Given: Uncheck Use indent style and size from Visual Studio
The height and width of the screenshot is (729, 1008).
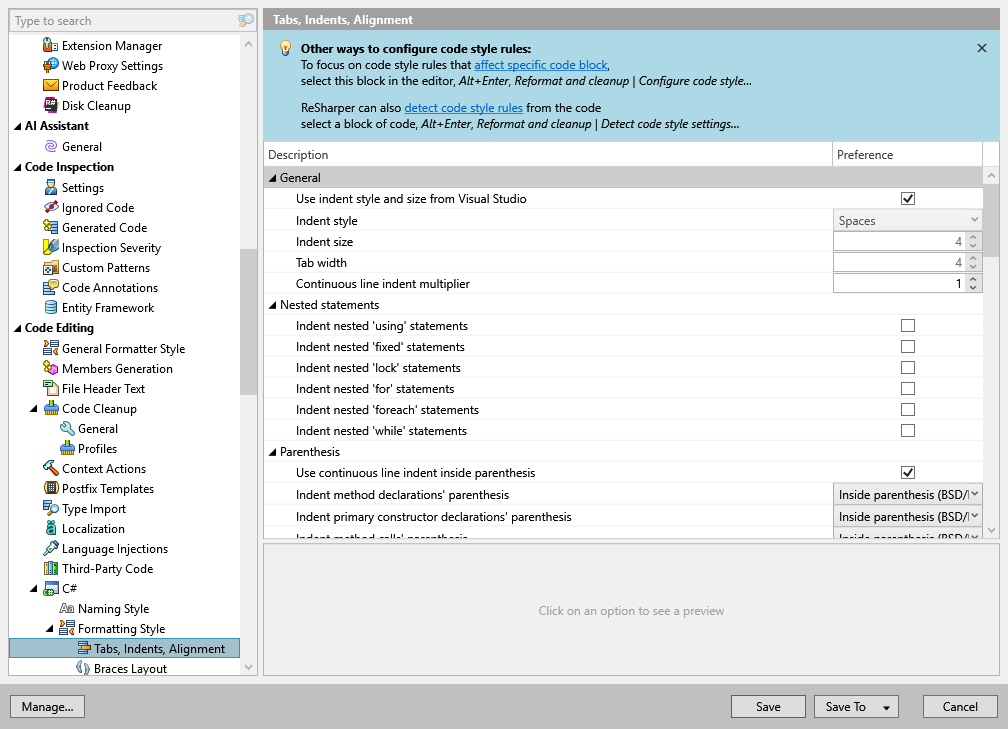Looking at the screenshot, I should [x=908, y=198].
